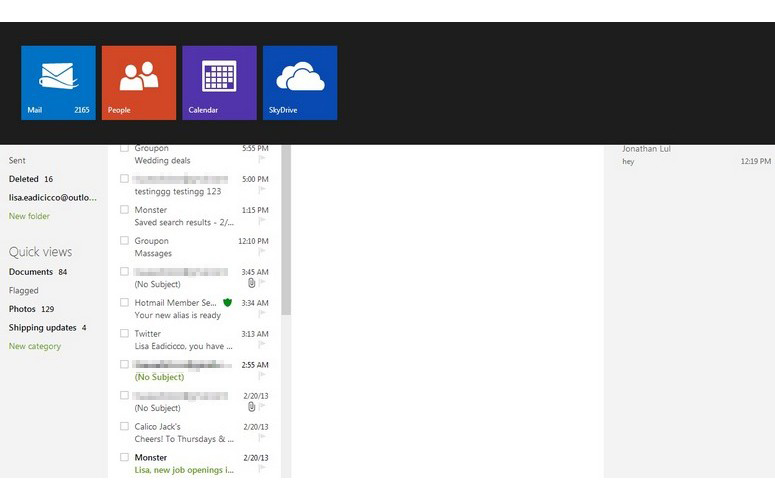Open the lisa.eadicicco@outlo... folder
The image size is (775, 500).
[x=52, y=198]
